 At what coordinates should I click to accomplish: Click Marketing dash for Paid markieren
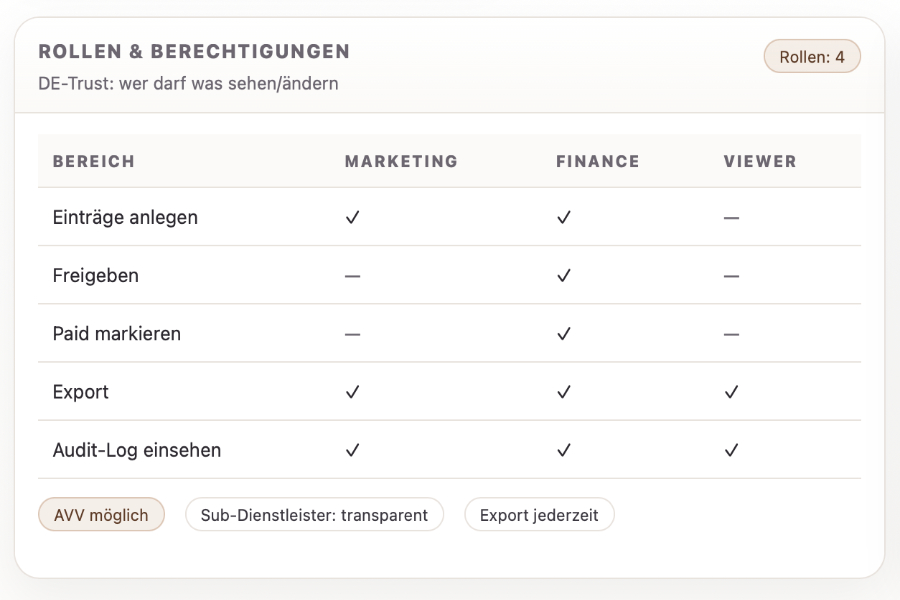352,334
